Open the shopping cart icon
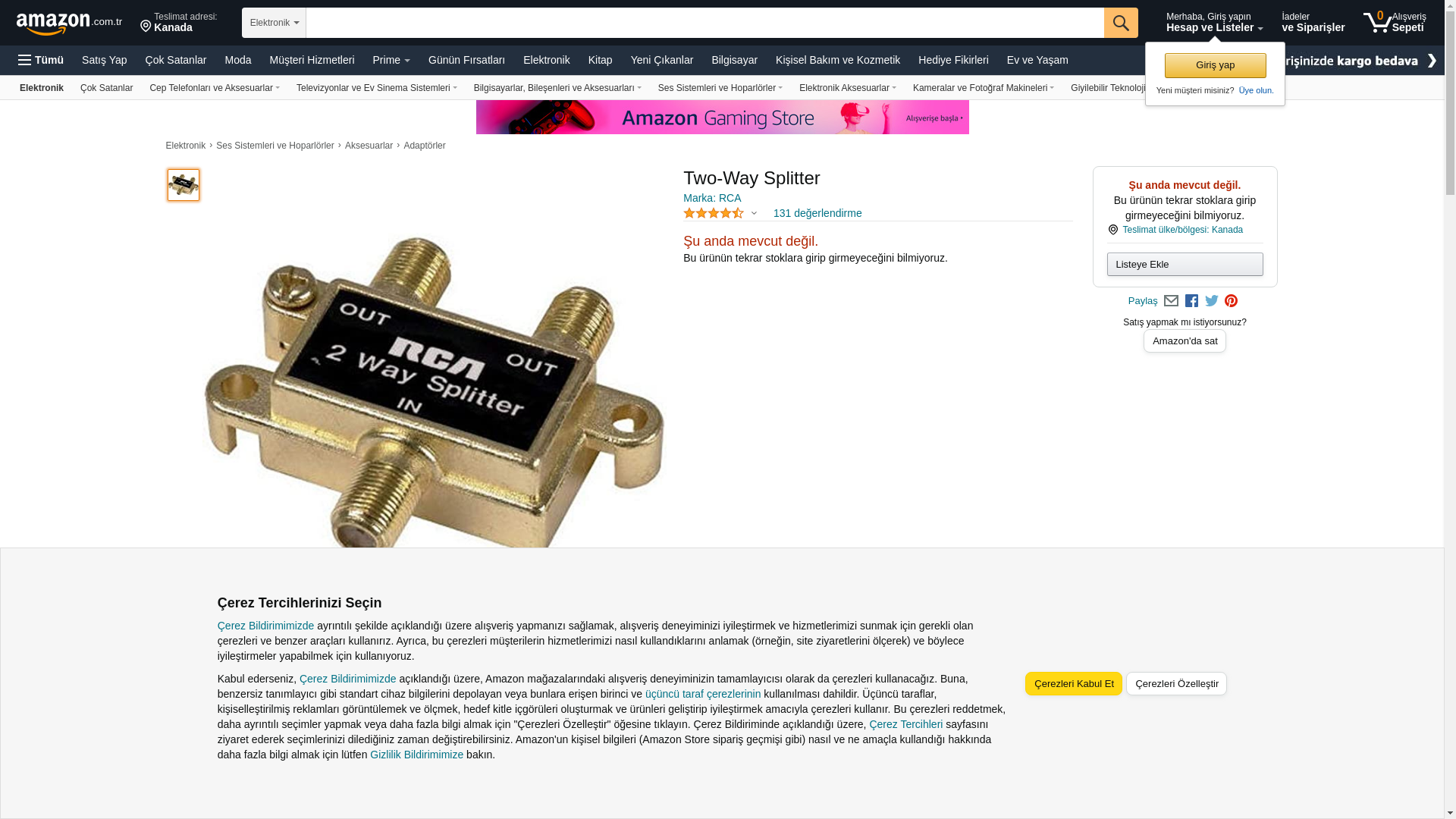1456x819 pixels. 1394,22
